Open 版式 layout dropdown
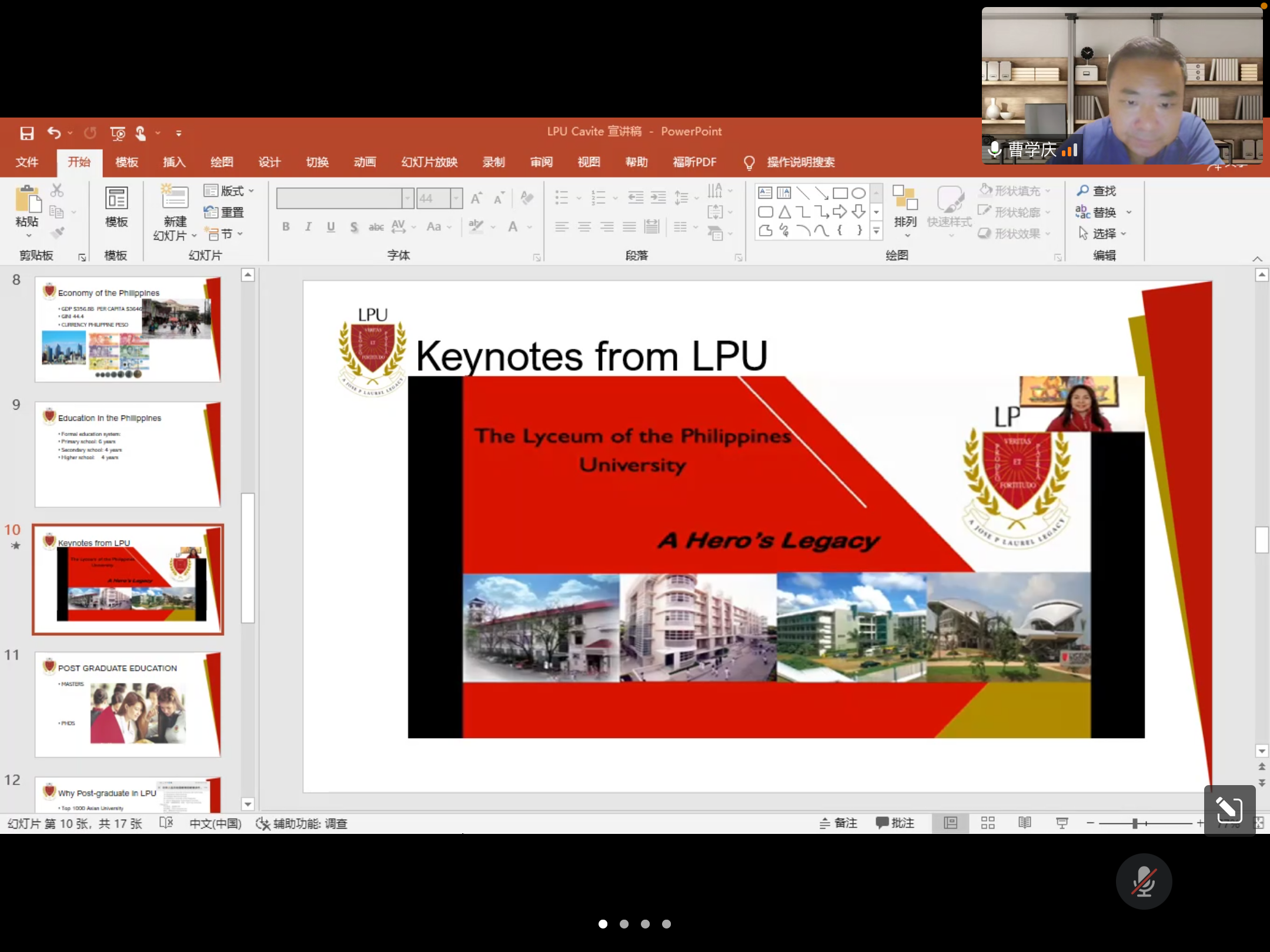Image resolution: width=1270 pixels, height=952 pixels. point(229,191)
